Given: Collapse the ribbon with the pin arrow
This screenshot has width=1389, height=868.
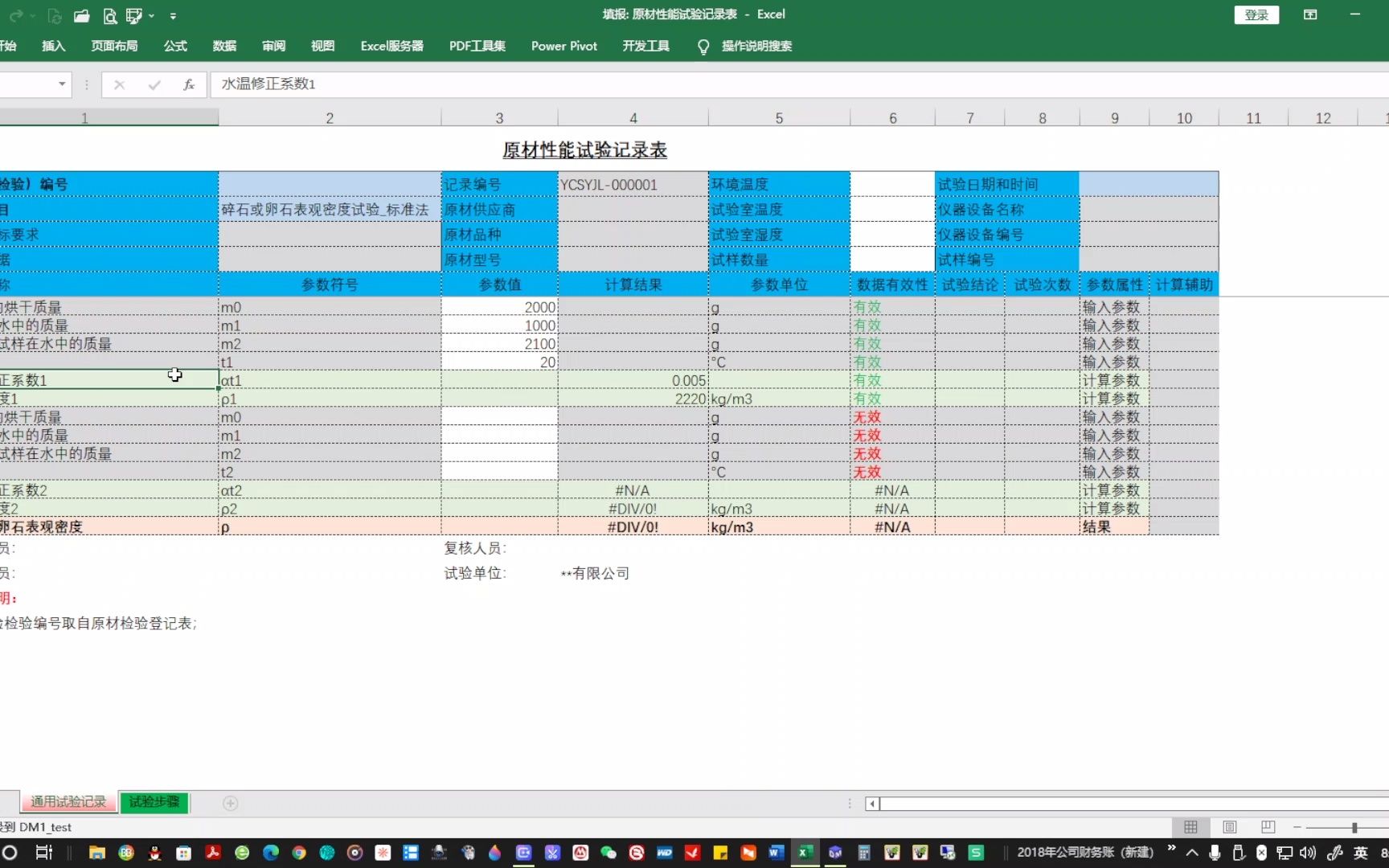Looking at the screenshot, I should (x=153, y=16).
